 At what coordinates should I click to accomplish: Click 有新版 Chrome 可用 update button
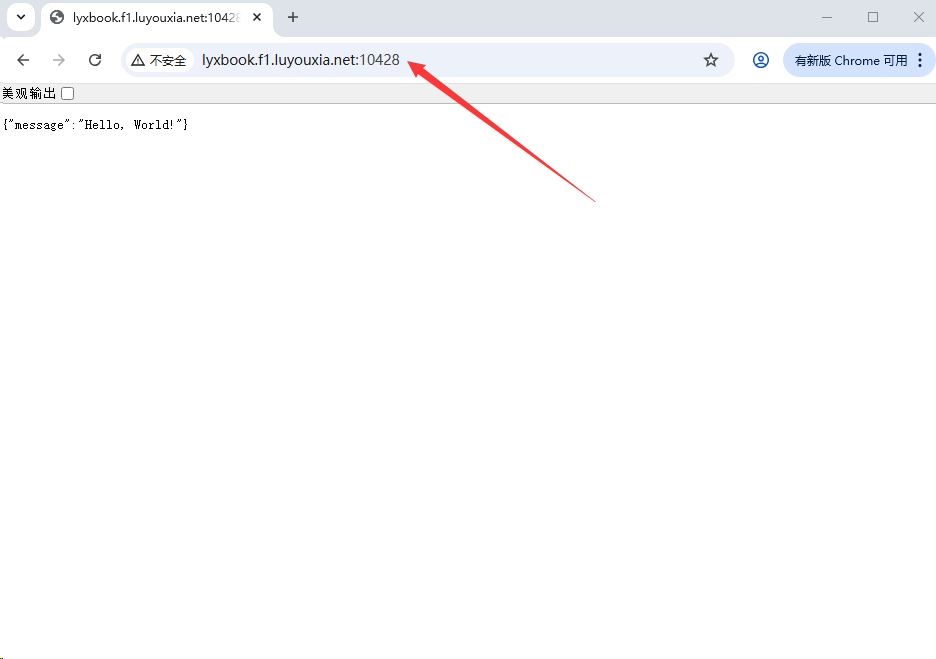coord(851,60)
